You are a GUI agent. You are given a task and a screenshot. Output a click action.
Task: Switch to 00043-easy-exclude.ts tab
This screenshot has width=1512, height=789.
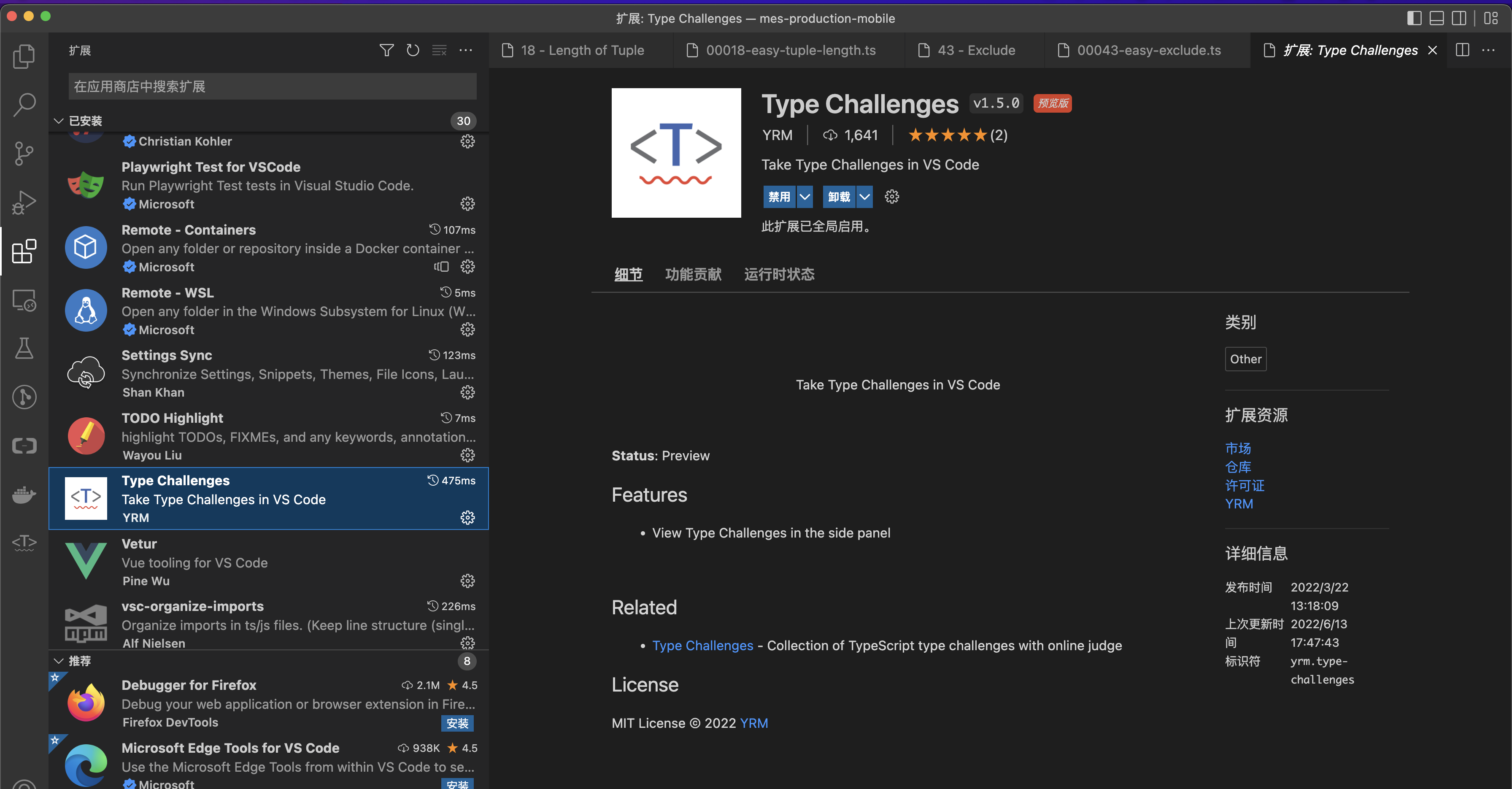(x=1147, y=51)
